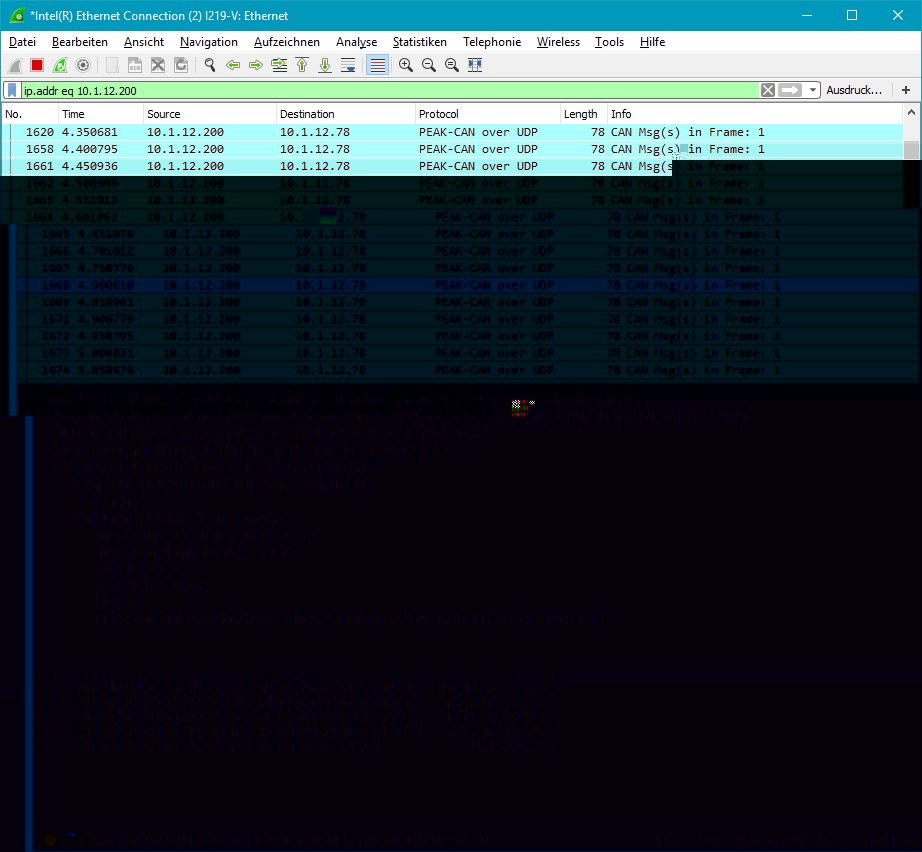Select packet number 1658 row
Viewport: 922px width, 852px height.
[452, 149]
